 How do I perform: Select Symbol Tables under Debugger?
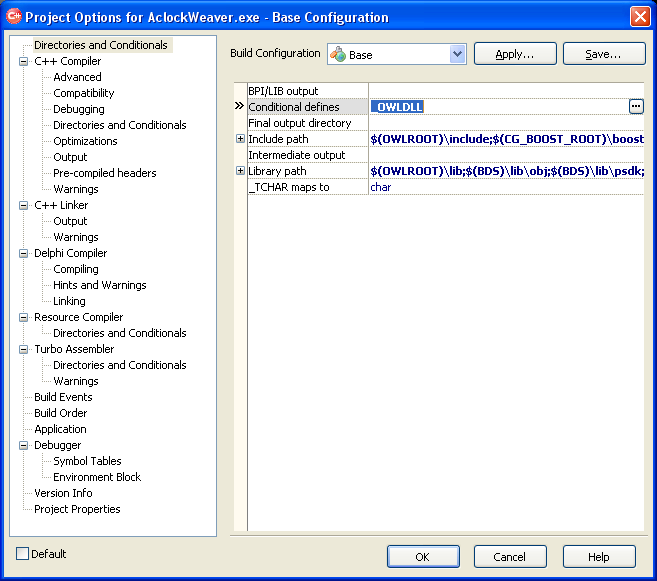point(87,461)
